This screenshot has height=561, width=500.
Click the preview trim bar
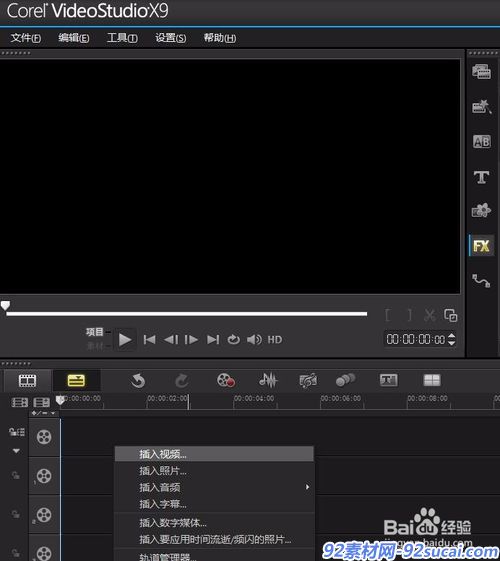pos(187,314)
